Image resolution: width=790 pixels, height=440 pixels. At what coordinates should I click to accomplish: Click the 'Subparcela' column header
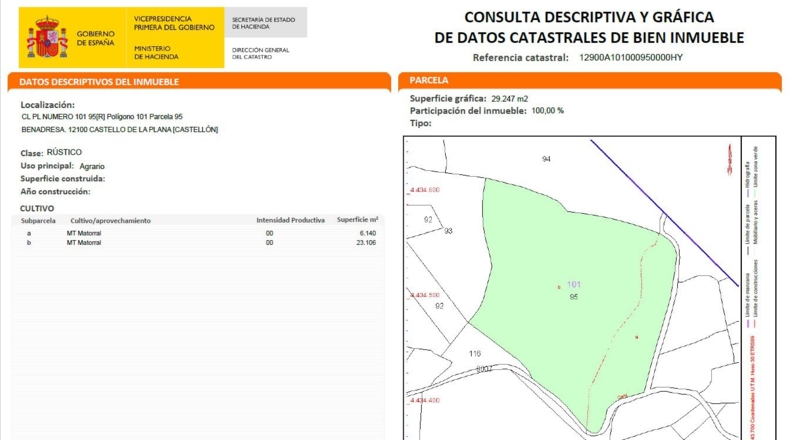[38, 221]
